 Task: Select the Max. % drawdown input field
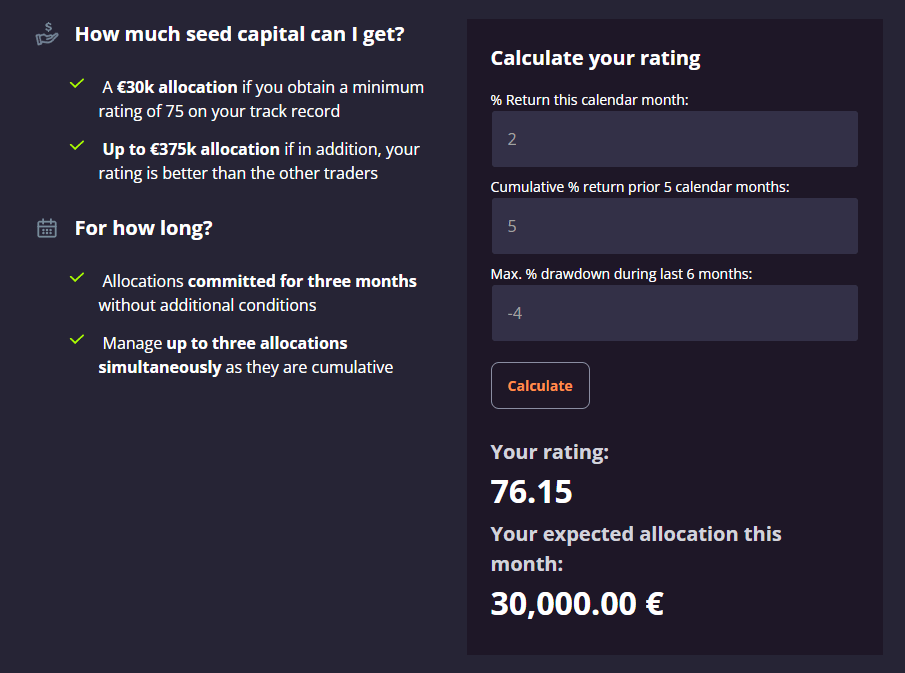click(674, 313)
